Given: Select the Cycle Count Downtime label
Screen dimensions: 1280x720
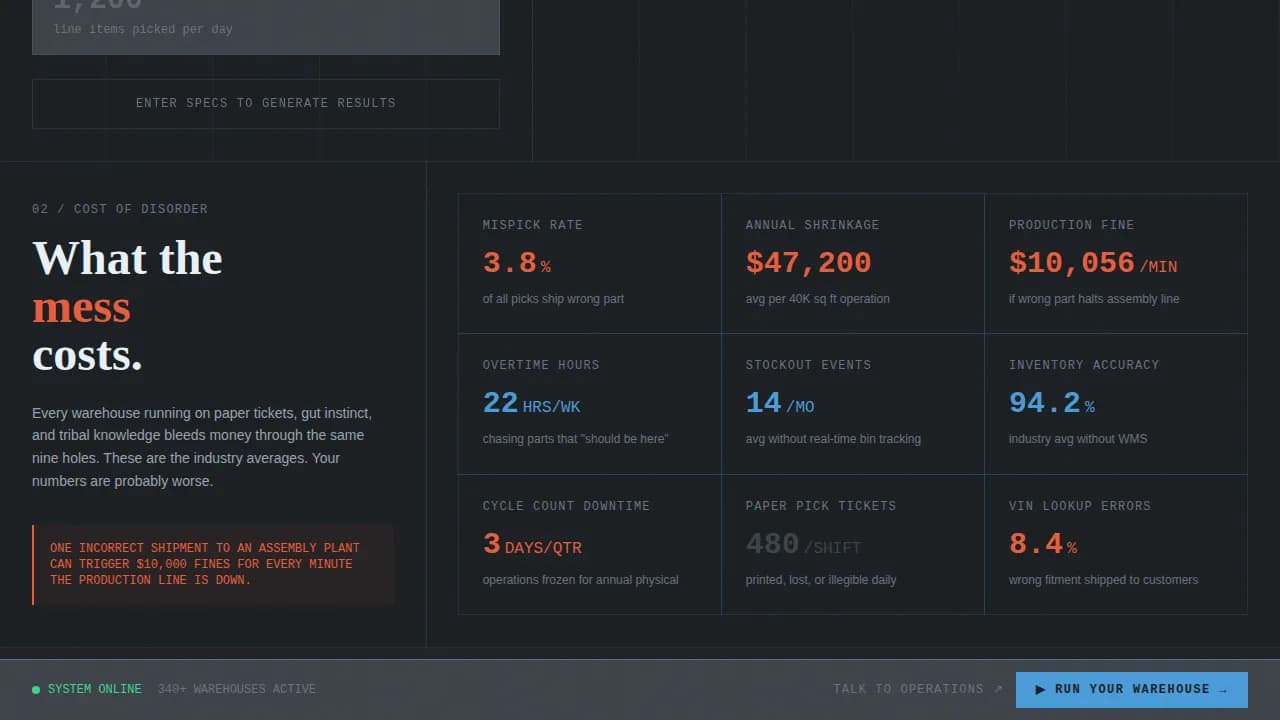Looking at the screenshot, I should pyautogui.click(x=566, y=506).
